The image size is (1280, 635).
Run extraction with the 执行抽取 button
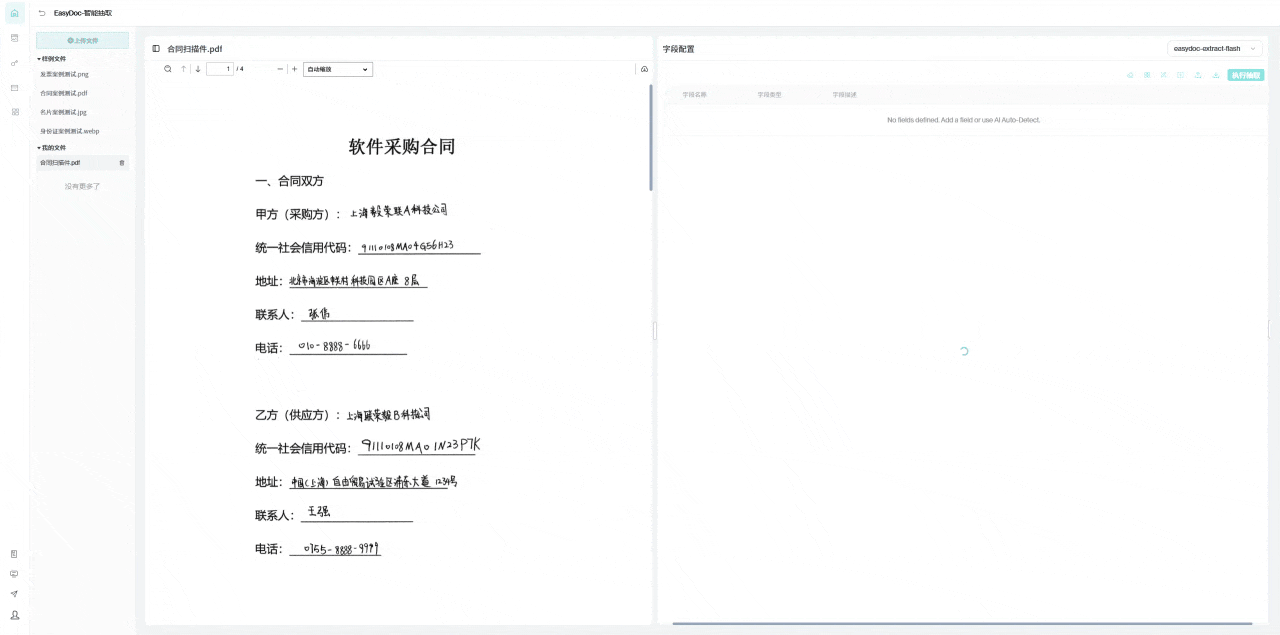tap(1246, 75)
